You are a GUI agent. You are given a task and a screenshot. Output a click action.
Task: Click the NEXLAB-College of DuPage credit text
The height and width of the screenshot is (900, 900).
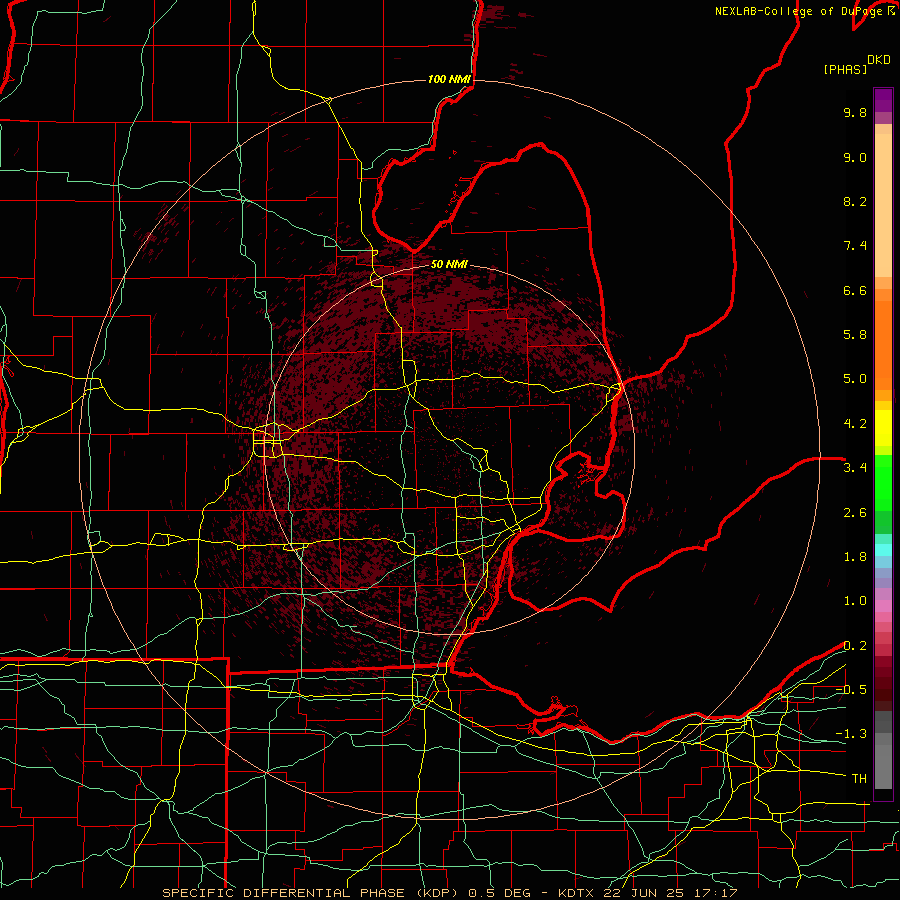799,11
